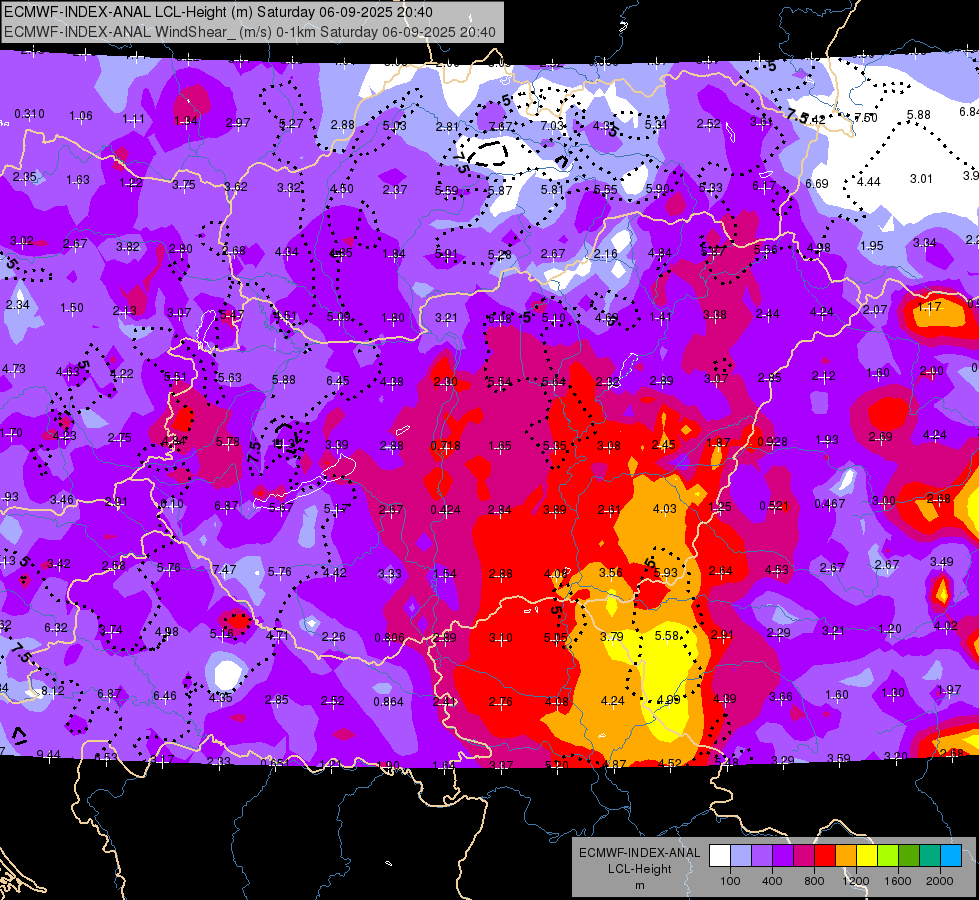The height and width of the screenshot is (900, 979).
Task: Click the wind shear value 0.928
Action: pos(772,441)
